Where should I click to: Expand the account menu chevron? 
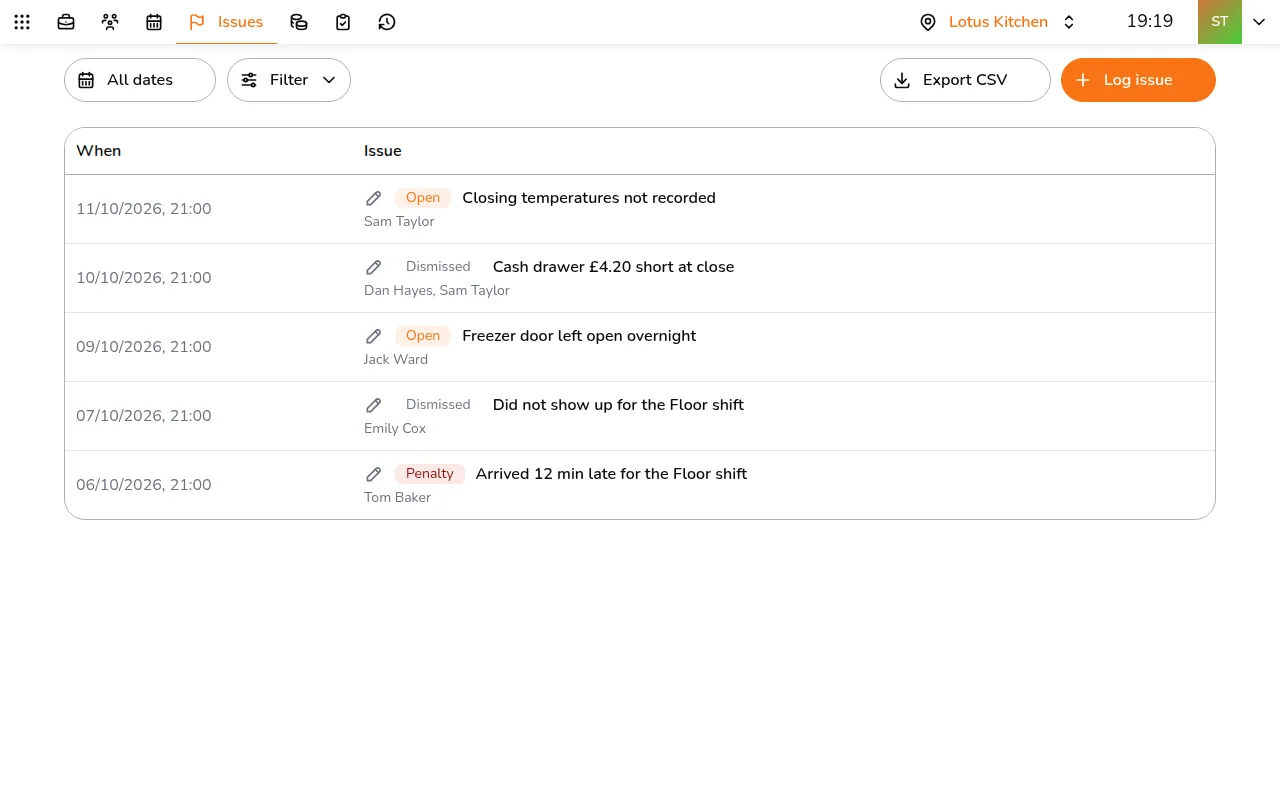[1259, 22]
